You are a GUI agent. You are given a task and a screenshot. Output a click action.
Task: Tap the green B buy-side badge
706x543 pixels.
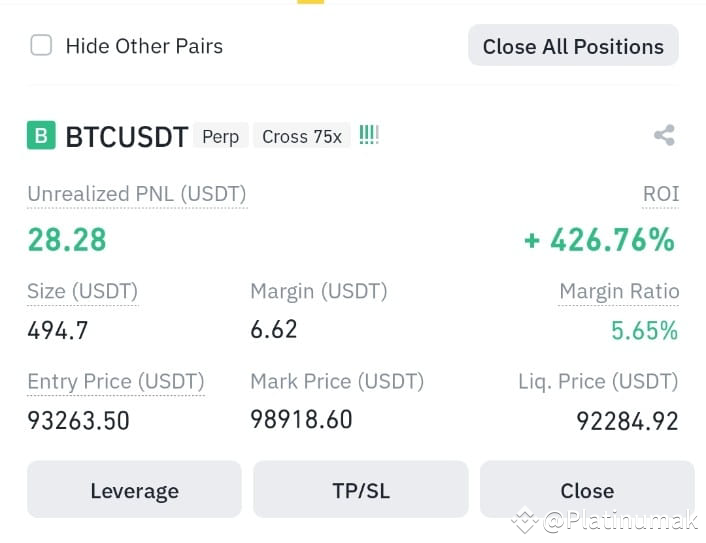click(41, 135)
